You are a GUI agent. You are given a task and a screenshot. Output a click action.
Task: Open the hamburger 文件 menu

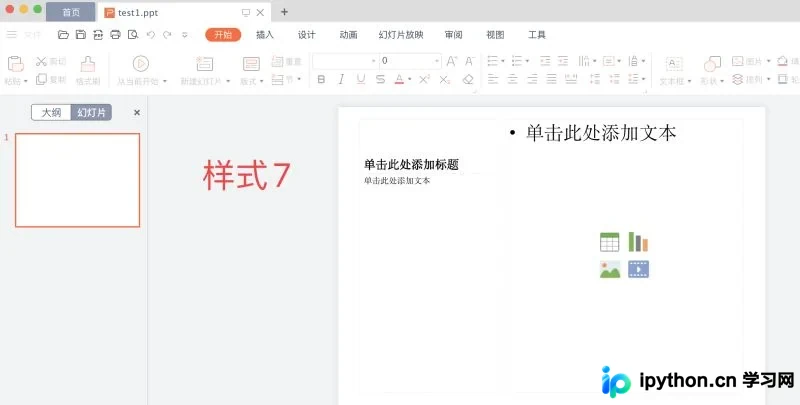pos(23,35)
